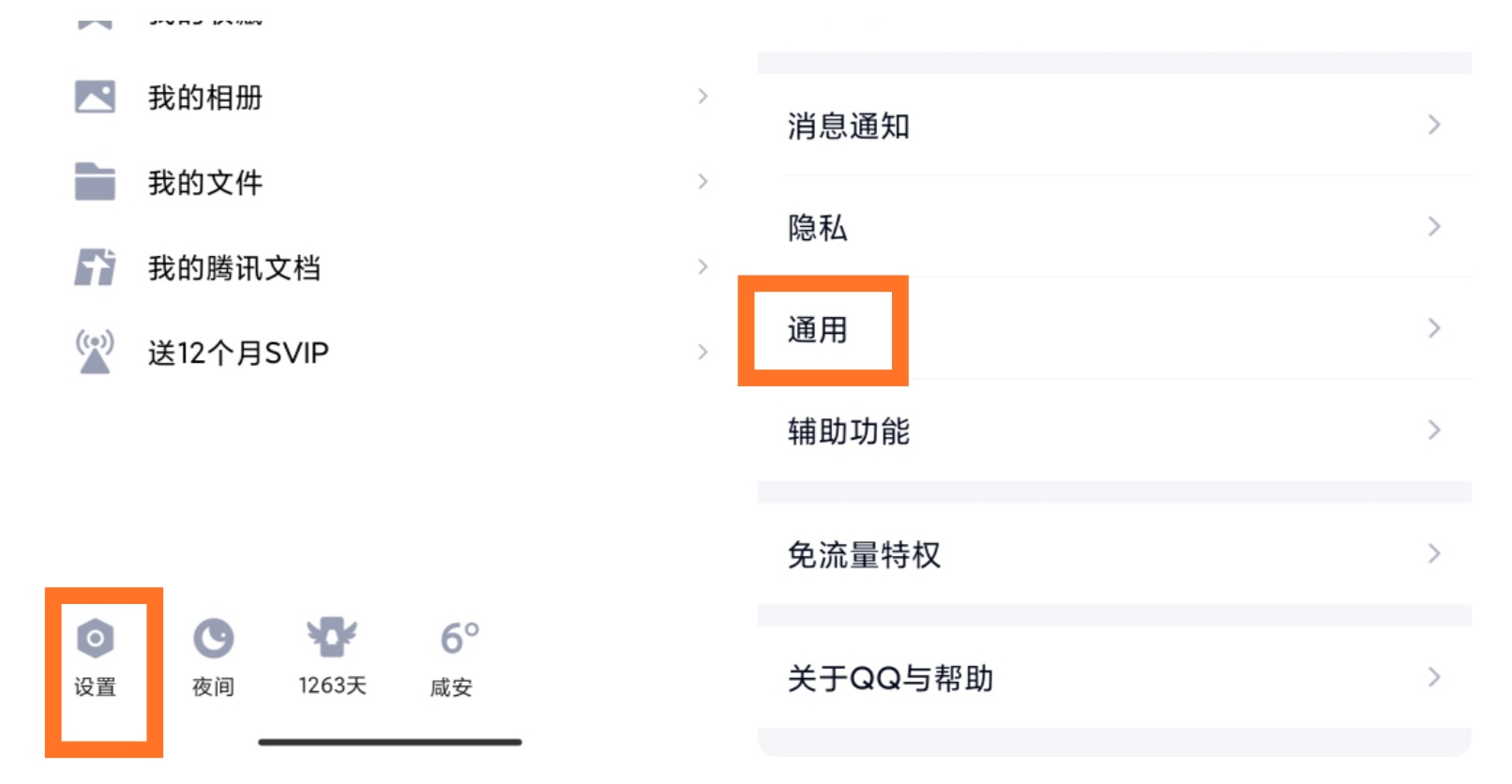Viewport: 1512px width, 784px height.
Task: Open 我的腾讯文档 label
Action: point(234,267)
